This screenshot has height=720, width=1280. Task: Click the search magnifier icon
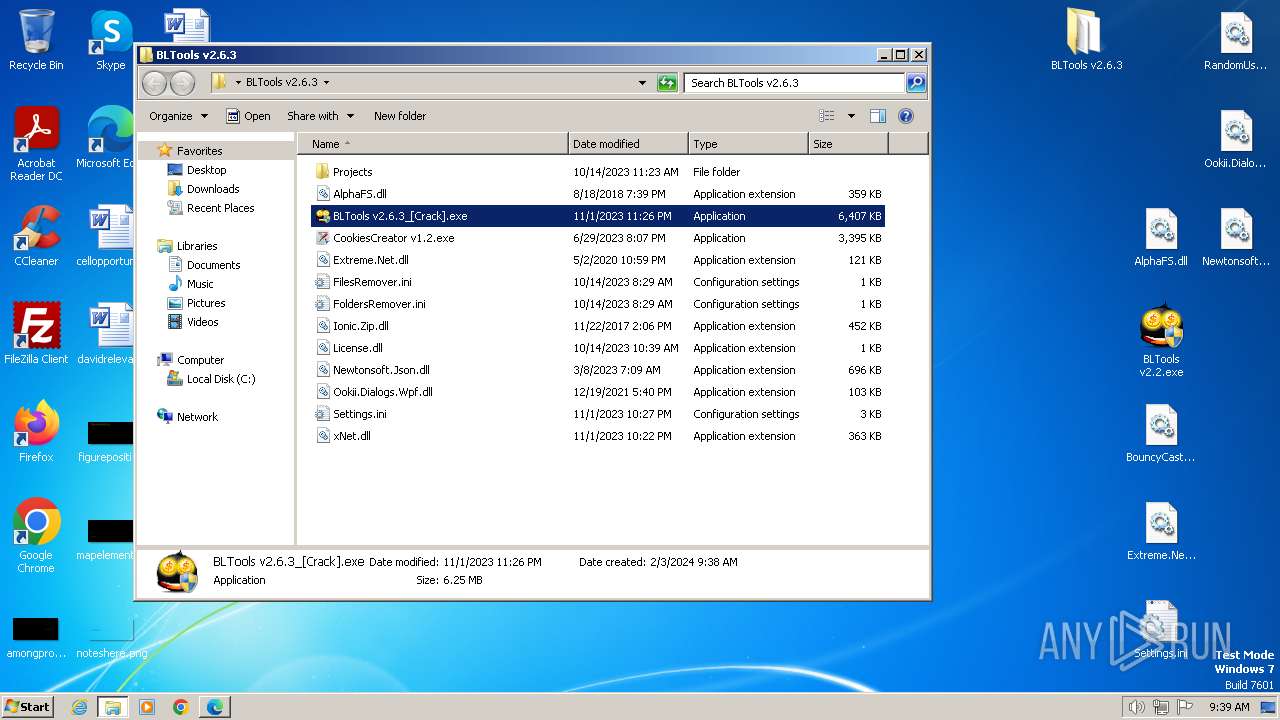[915, 83]
